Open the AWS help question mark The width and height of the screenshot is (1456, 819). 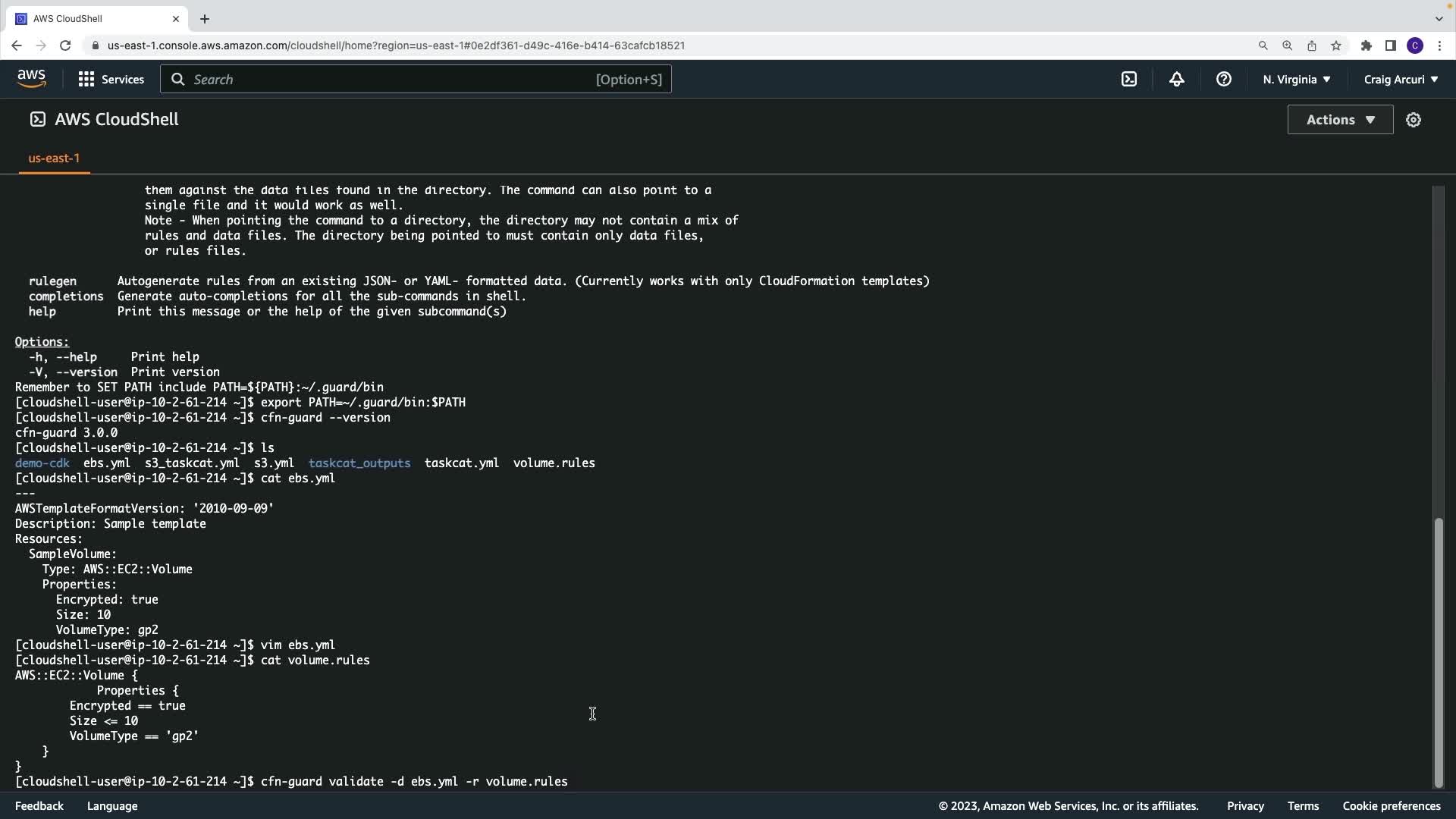pyautogui.click(x=1223, y=79)
